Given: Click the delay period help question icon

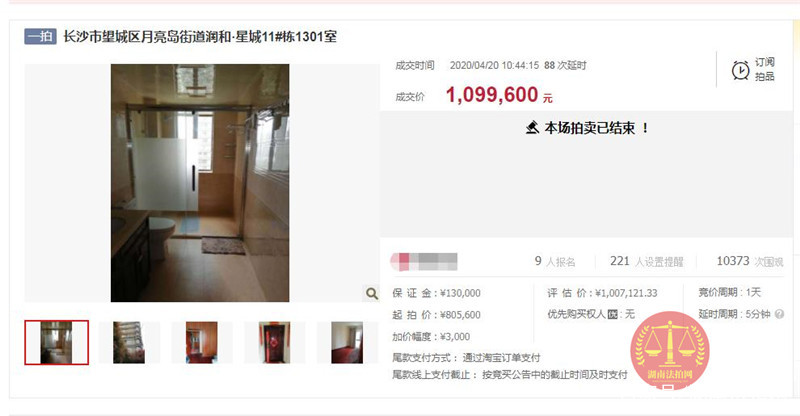Looking at the screenshot, I should tap(779, 314).
